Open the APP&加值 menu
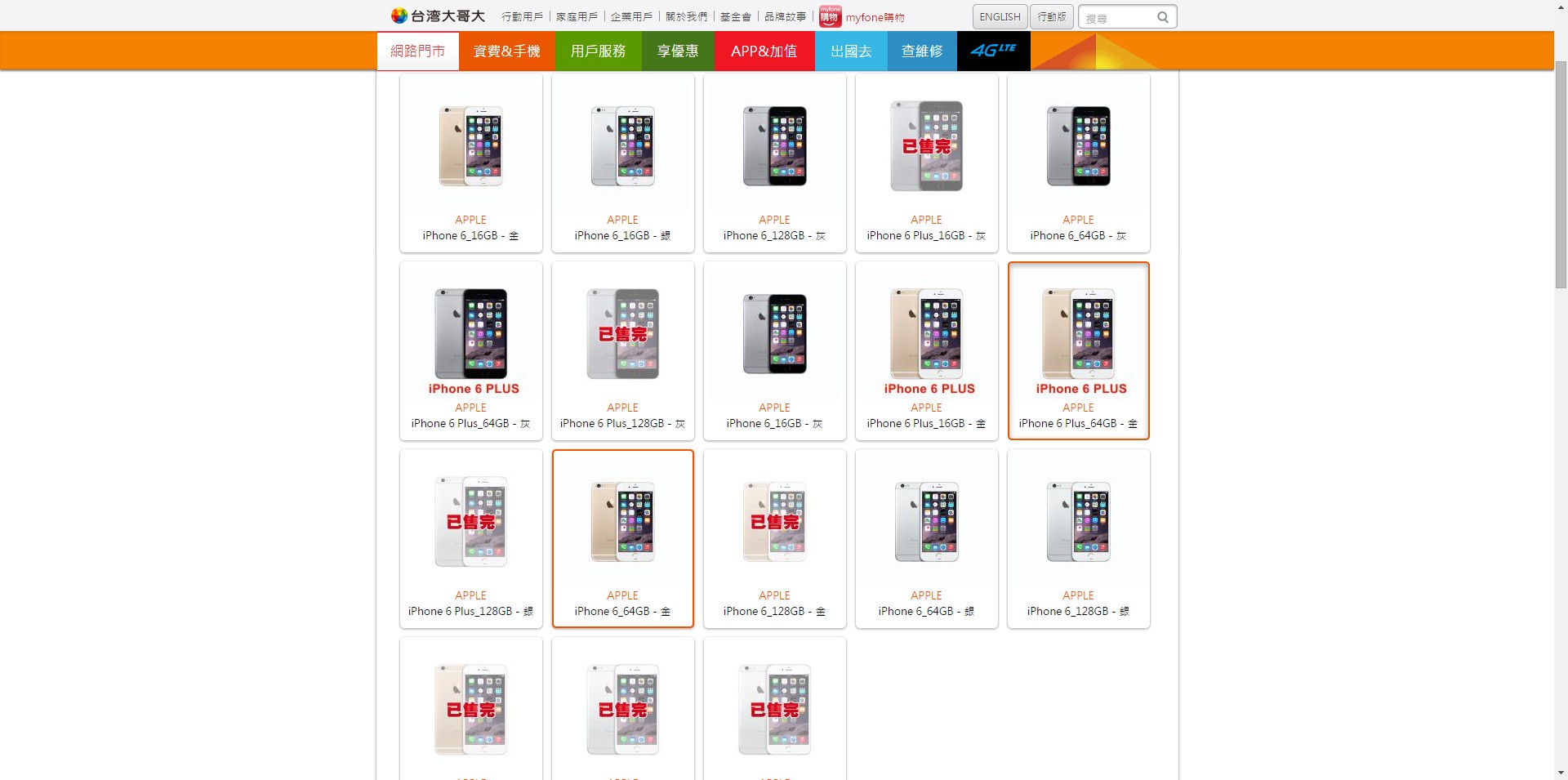The image size is (1568, 780). [764, 51]
